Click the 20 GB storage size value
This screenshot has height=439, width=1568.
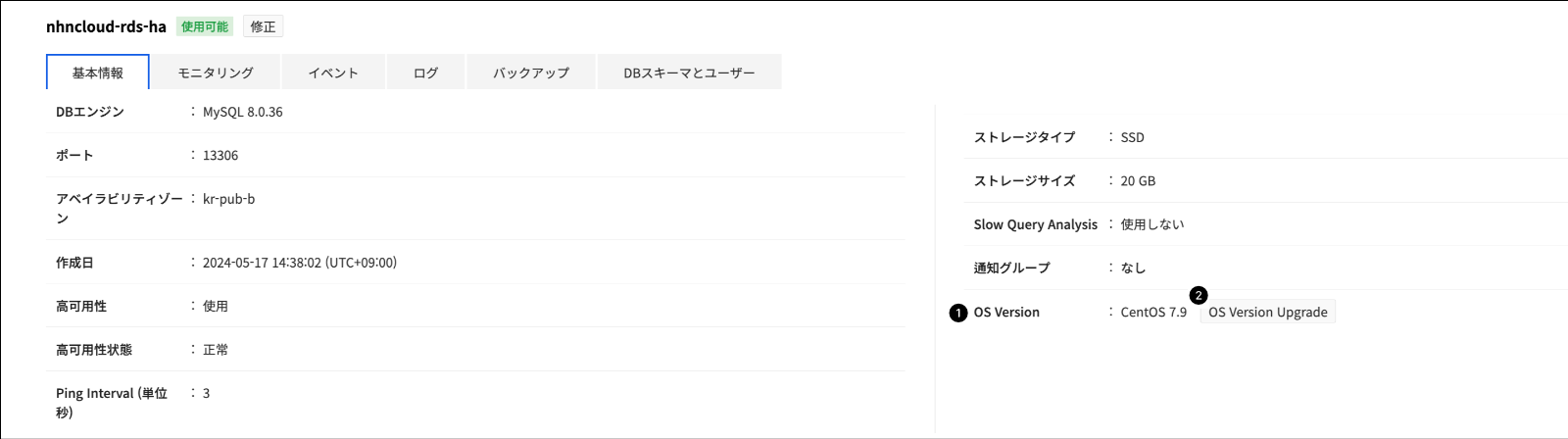(1138, 180)
